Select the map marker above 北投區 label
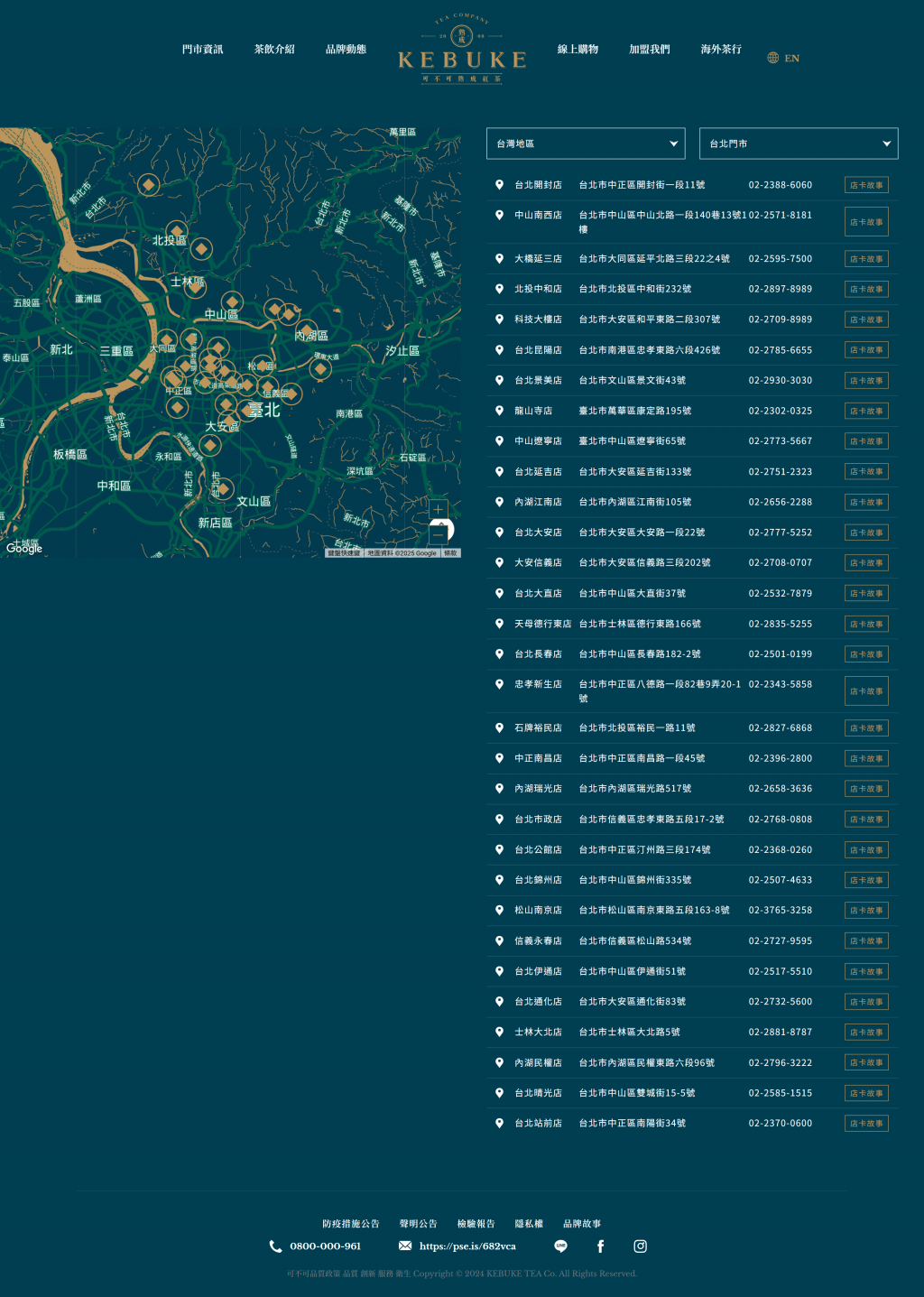Viewport: 924px width, 1297px height. [178, 230]
